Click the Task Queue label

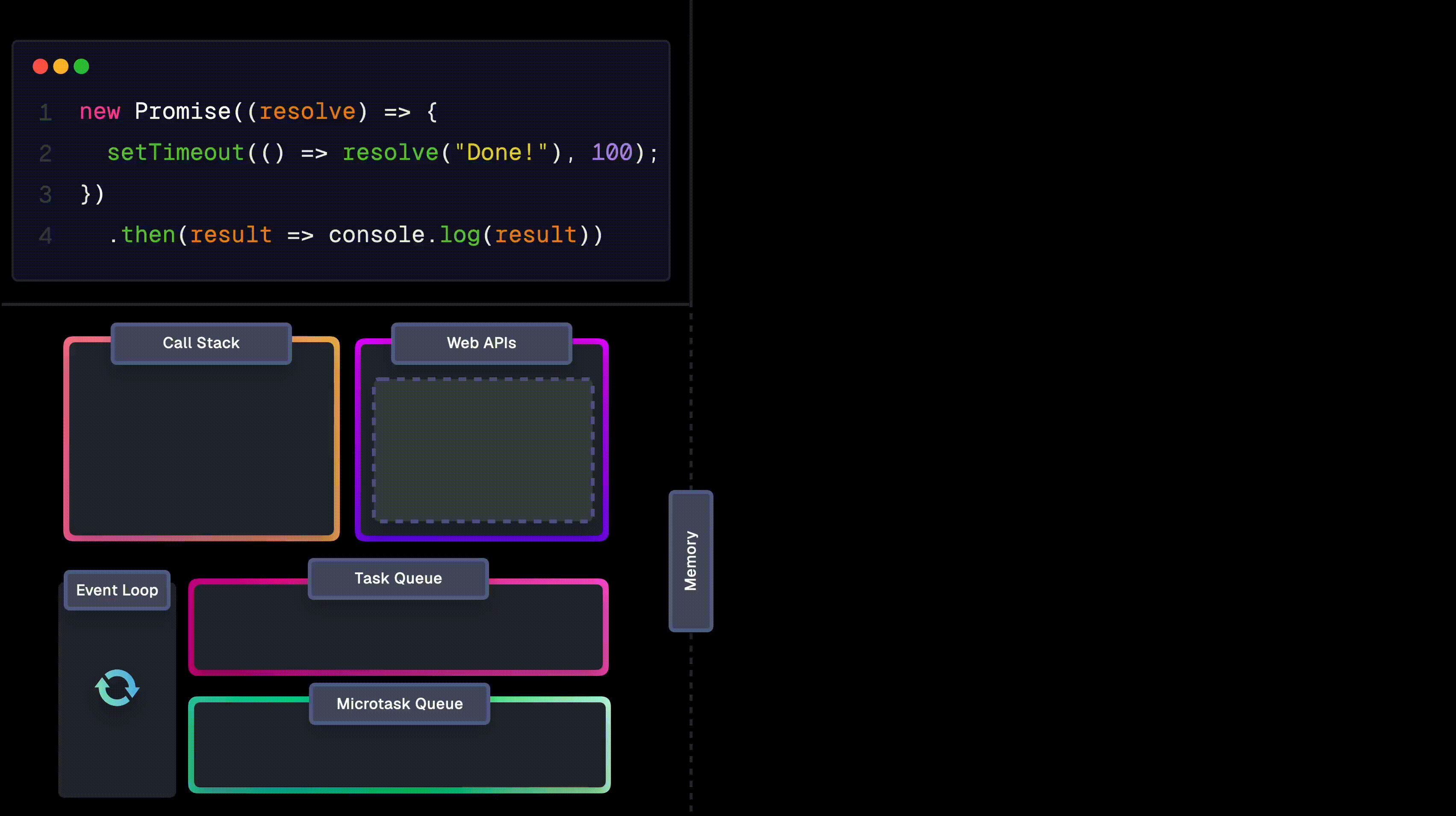[x=398, y=578]
